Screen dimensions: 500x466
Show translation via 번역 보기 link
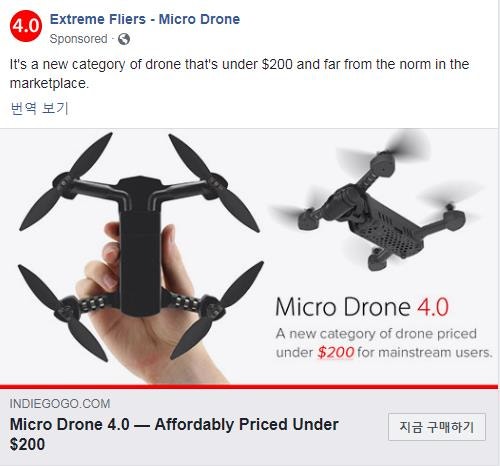39,108
